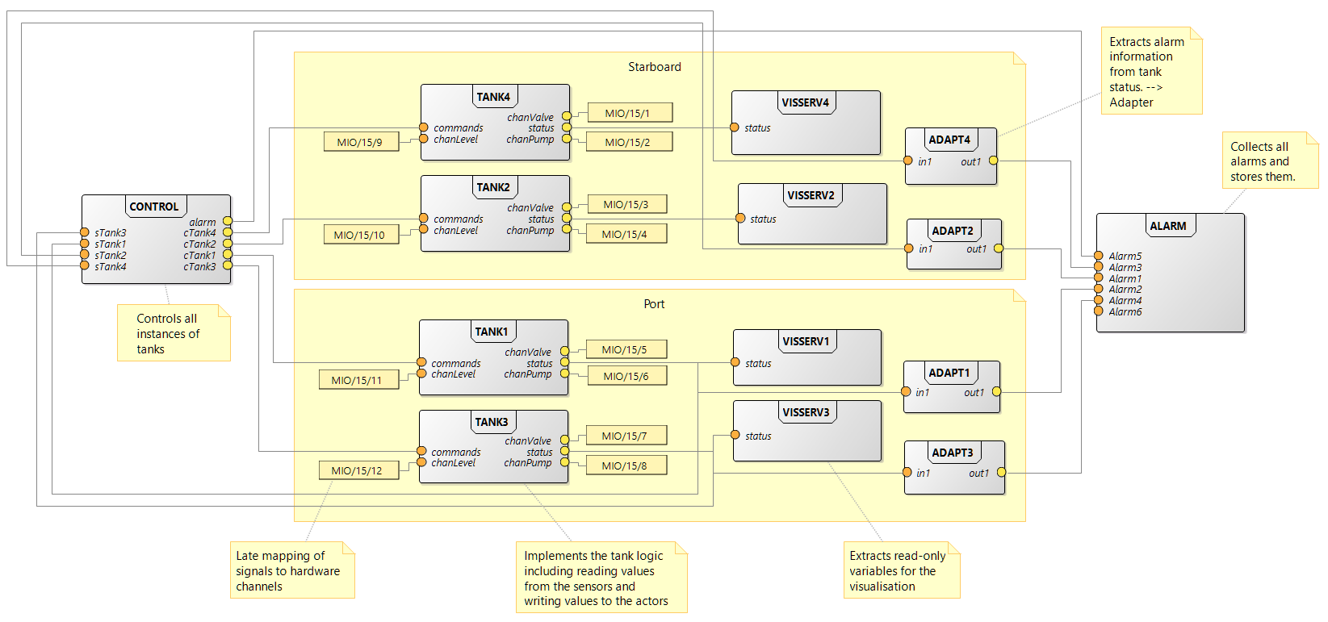Viewport: 1328px width, 622px height.
Task: Select the out1 port of ADAPT3
Action: (1000, 473)
